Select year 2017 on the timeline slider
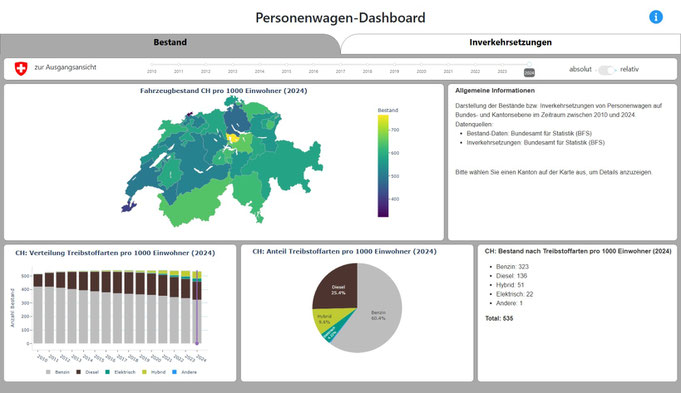 pyautogui.click(x=340, y=65)
